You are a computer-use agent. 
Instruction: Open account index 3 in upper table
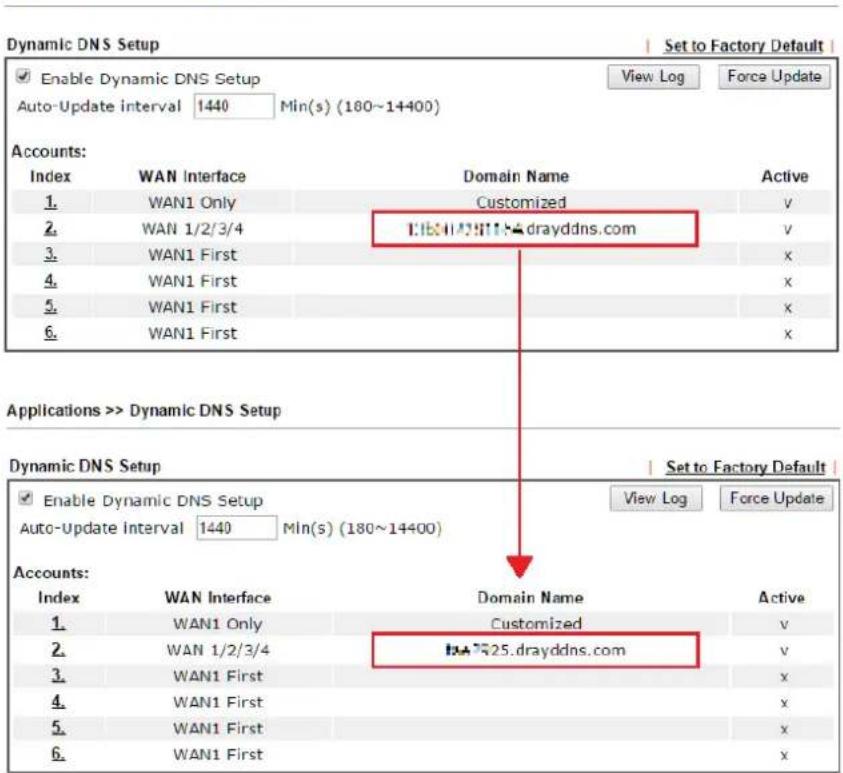click(x=51, y=254)
